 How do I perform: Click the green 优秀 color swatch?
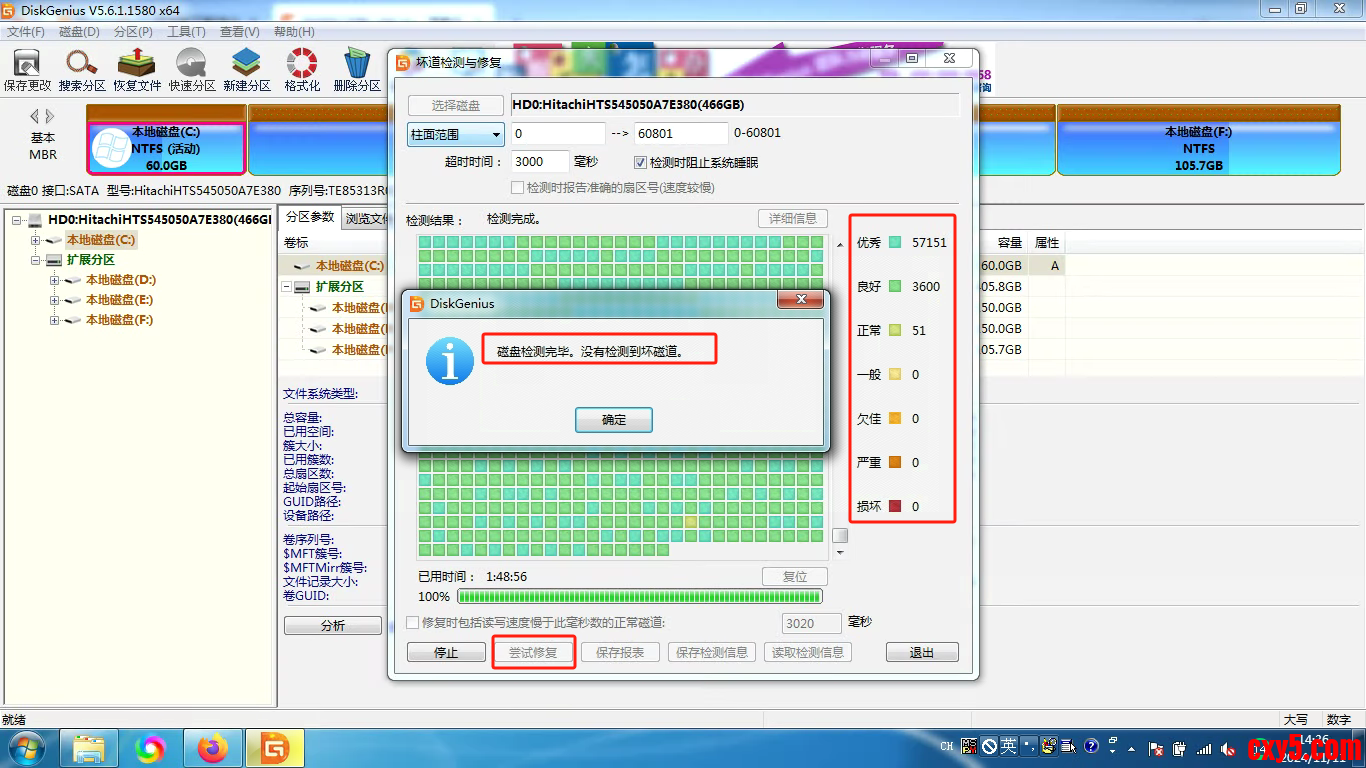pyautogui.click(x=895, y=242)
